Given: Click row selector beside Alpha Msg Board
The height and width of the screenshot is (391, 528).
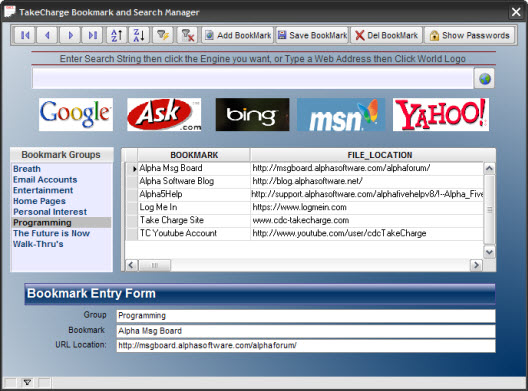Looking at the screenshot, I should 132,168.
